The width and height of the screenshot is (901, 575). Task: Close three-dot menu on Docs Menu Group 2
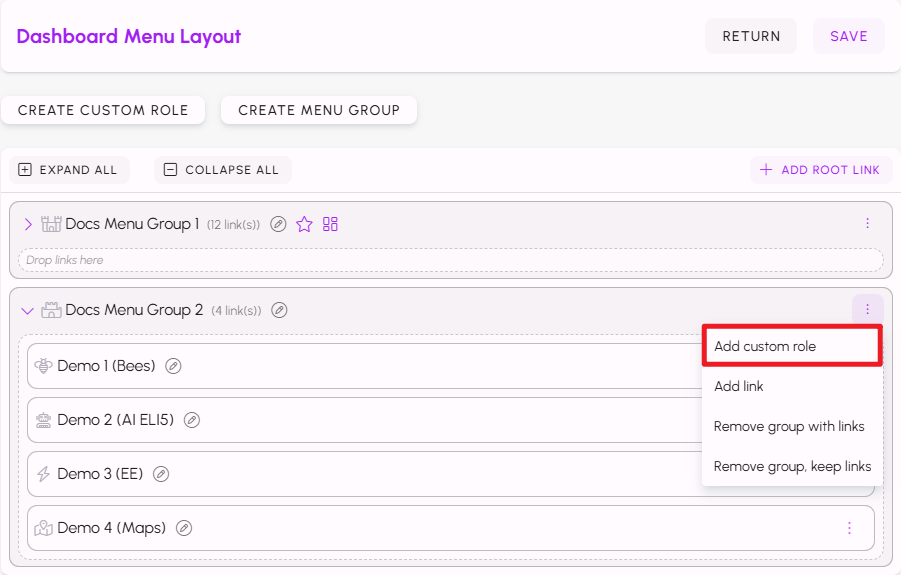point(867,310)
